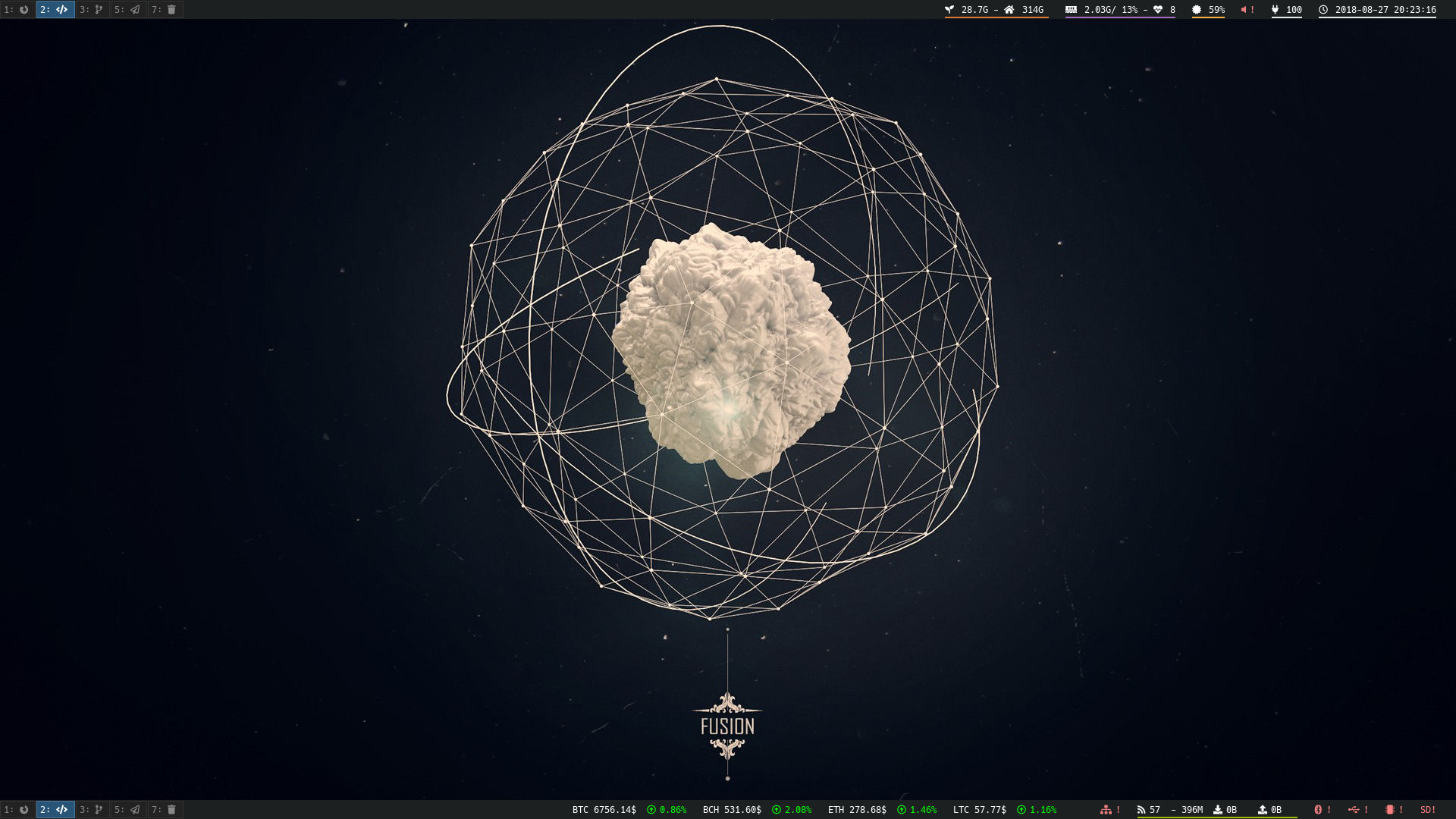This screenshot has width=1456, height=819.
Task: Toggle the bluetooth status icon
Action: pyautogui.click(x=1318, y=810)
